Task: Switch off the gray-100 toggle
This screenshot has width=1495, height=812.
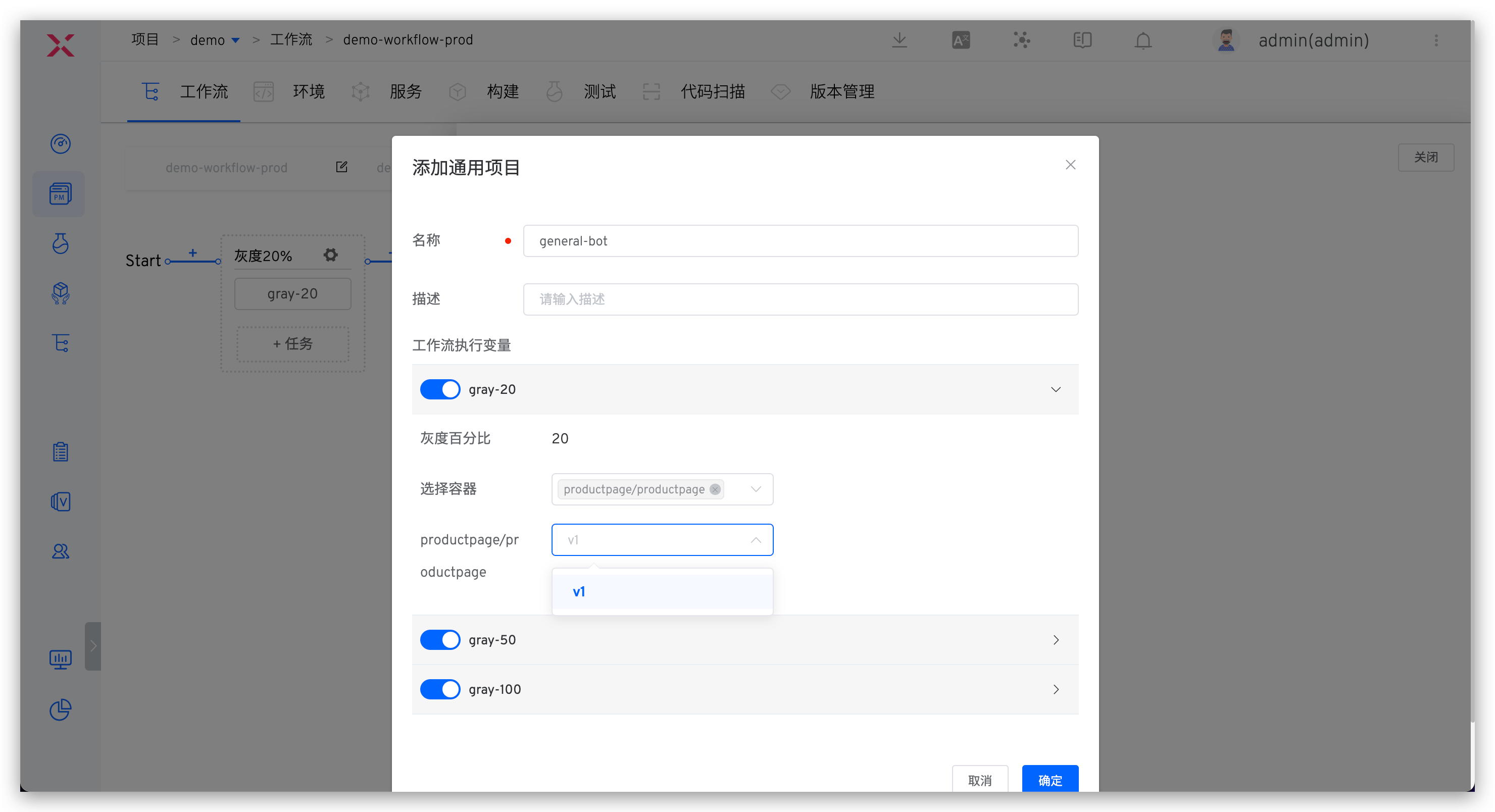Action: click(440, 689)
